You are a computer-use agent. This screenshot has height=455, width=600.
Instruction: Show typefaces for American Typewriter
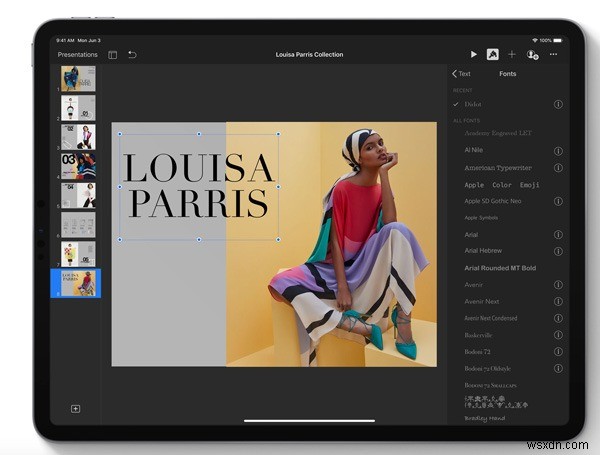[558, 168]
